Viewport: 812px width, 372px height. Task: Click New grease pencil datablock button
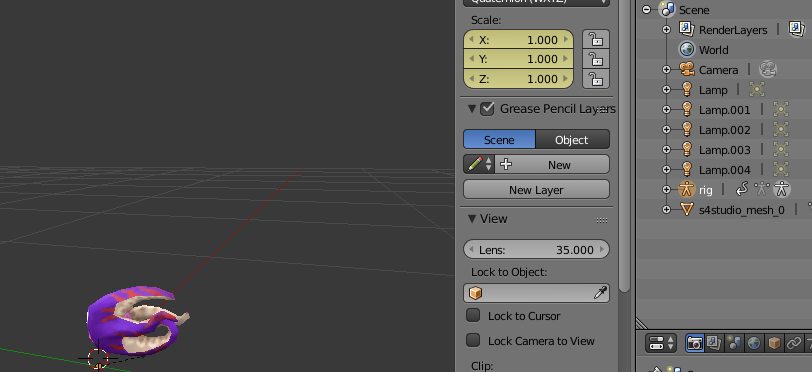(552, 164)
